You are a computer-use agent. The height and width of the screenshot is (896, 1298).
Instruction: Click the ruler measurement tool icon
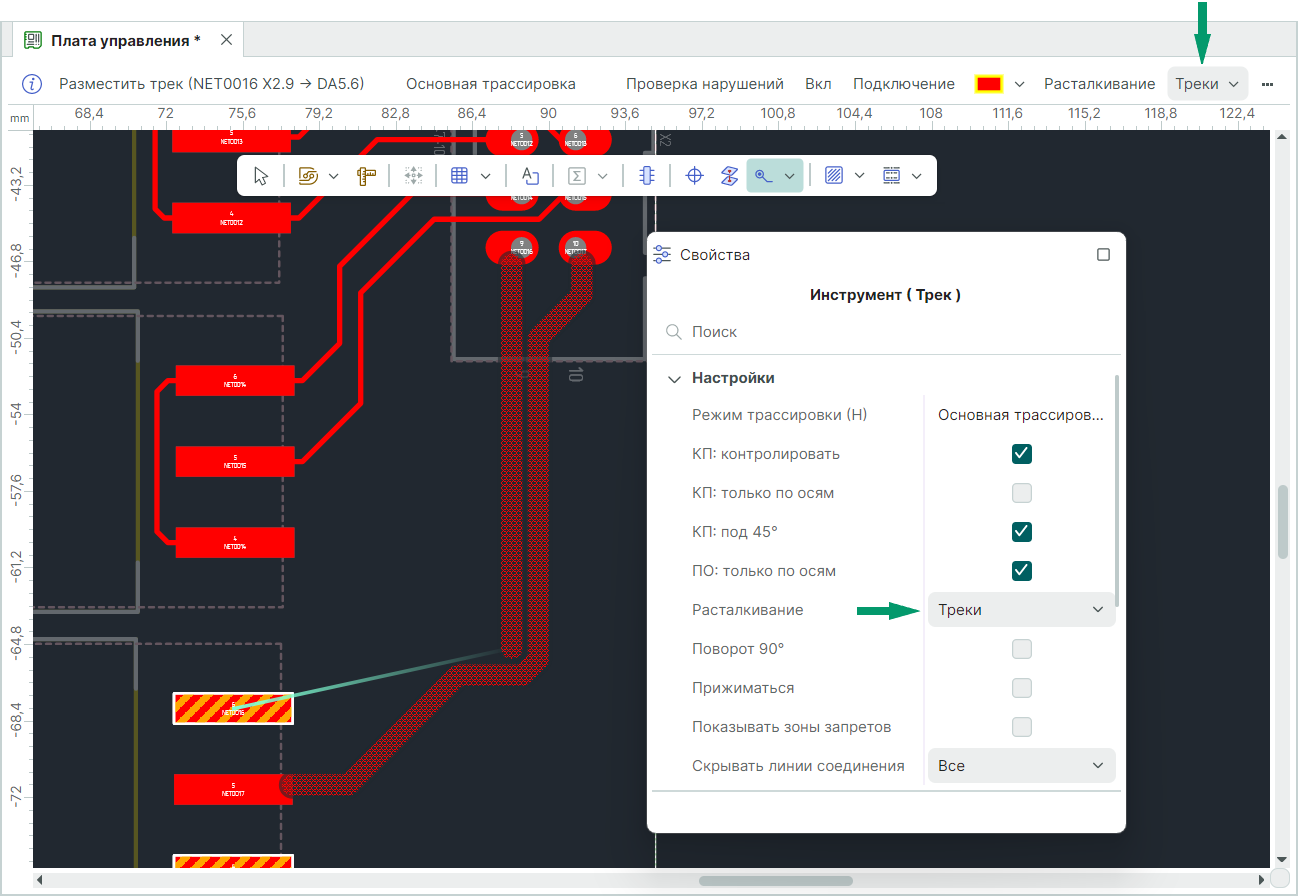[366, 176]
